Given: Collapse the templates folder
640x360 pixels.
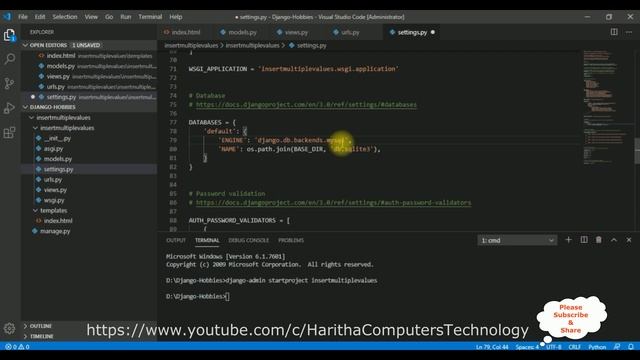Looking at the screenshot, I should point(53,211).
